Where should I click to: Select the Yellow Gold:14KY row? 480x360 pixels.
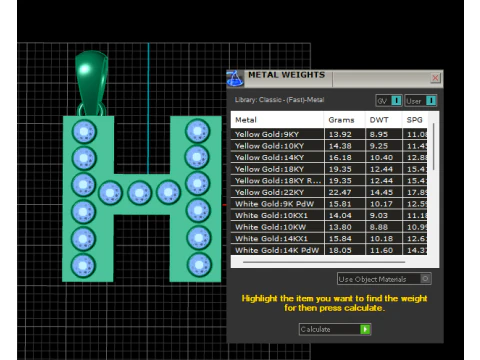click(x=329, y=157)
